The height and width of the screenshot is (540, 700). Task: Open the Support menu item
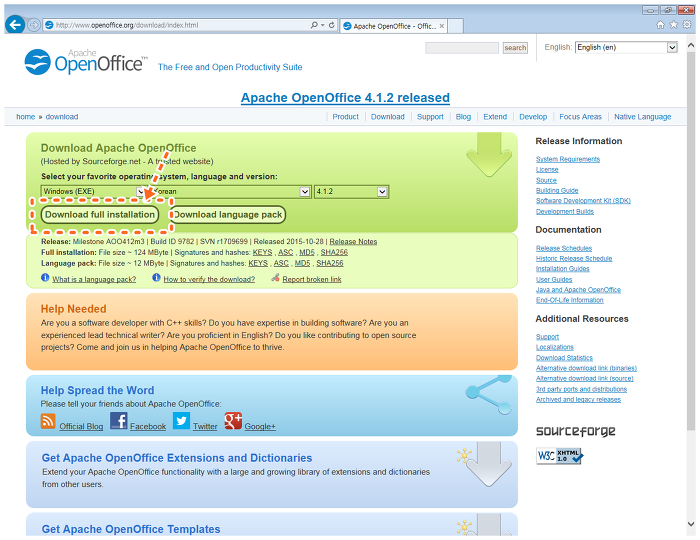pos(430,117)
